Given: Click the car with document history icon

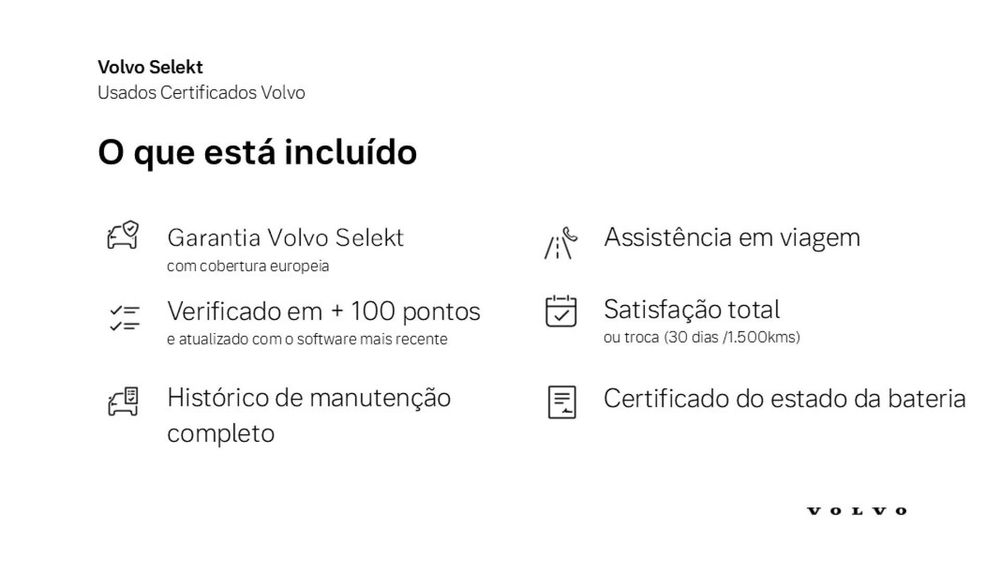Looking at the screenshot, I should click(123, 401).
